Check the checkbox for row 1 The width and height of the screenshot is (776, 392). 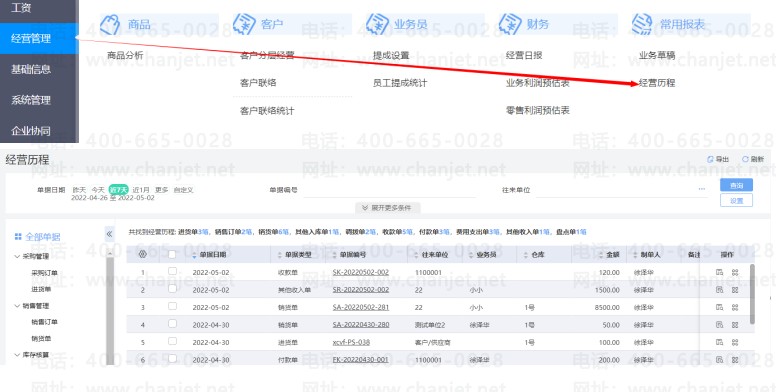(172, 271)
